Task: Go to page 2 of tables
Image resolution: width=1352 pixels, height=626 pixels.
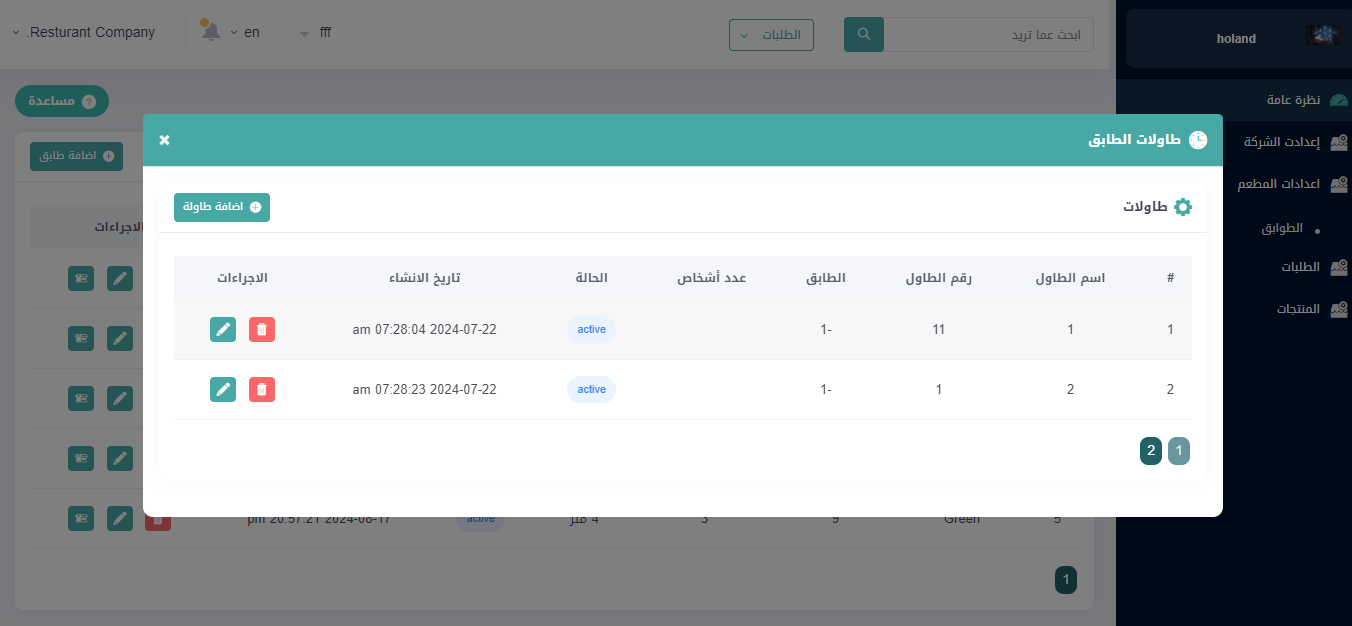Action: [x=1151, y=451]
